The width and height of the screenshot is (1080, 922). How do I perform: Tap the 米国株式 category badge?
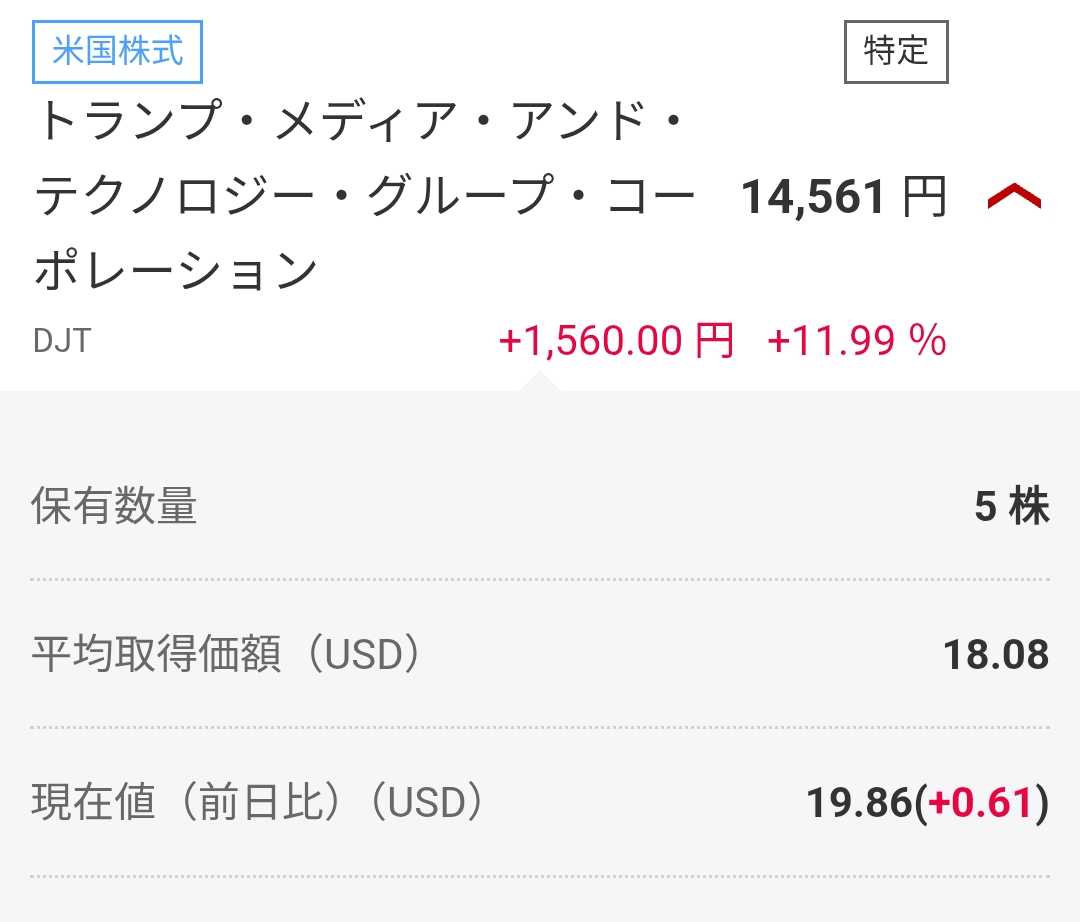(x=118, y=52)
